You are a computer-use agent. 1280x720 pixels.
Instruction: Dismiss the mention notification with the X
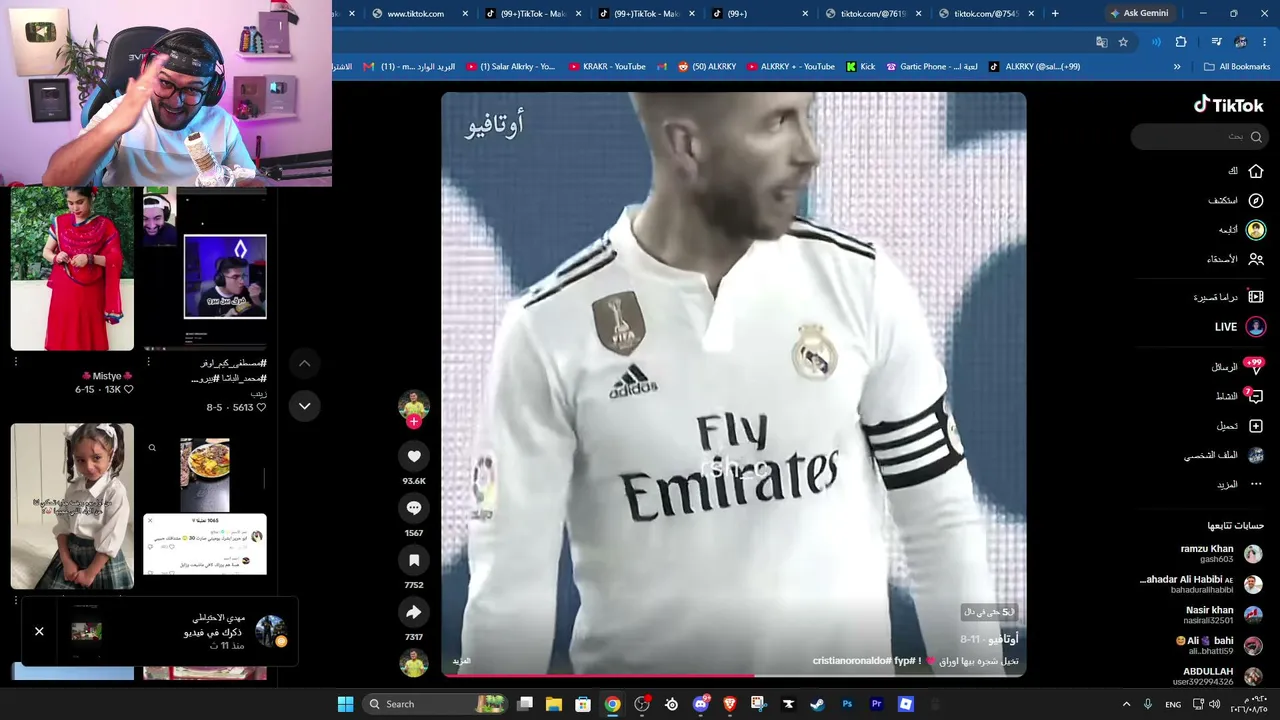[39, 631]
